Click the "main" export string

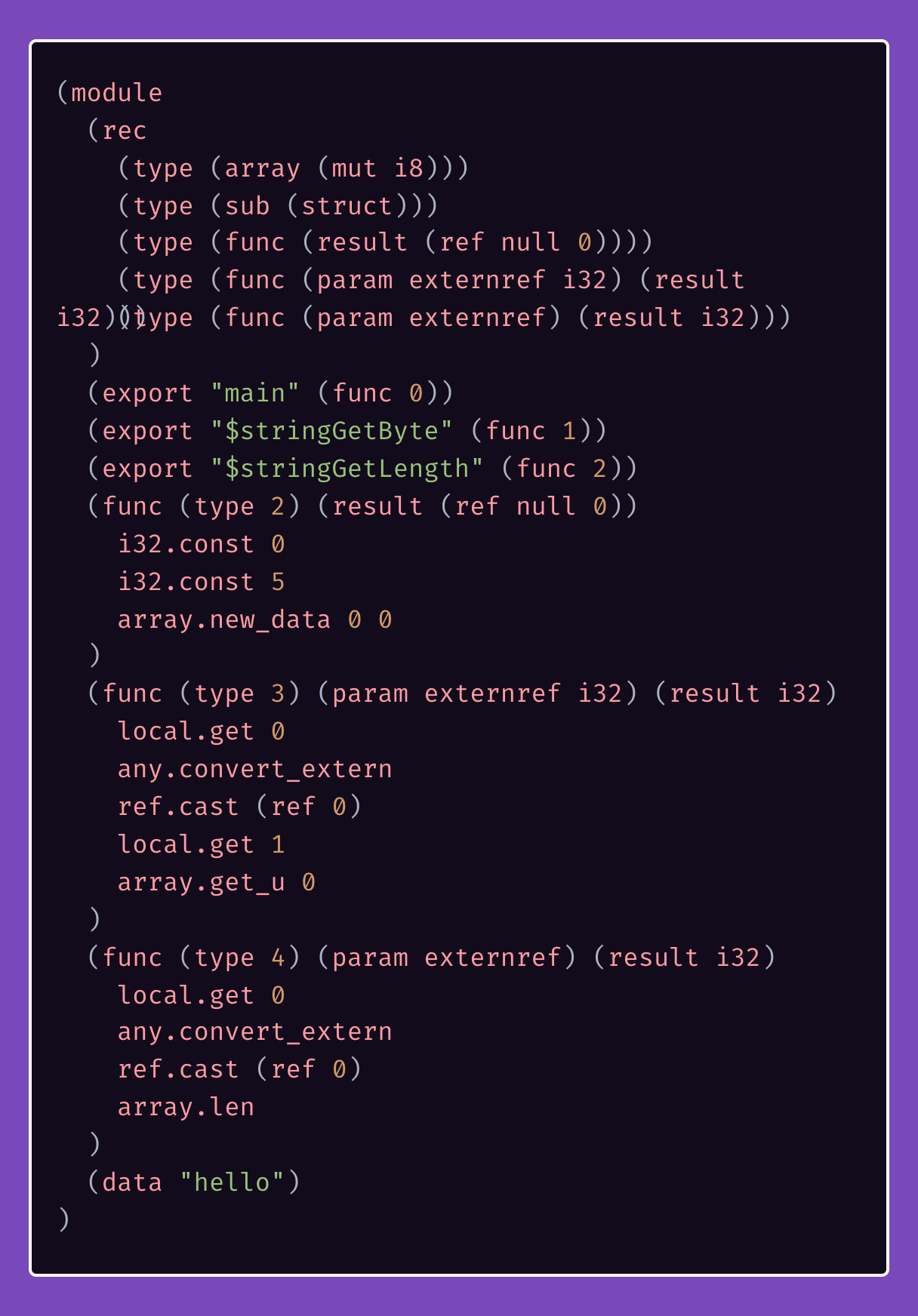254,393
